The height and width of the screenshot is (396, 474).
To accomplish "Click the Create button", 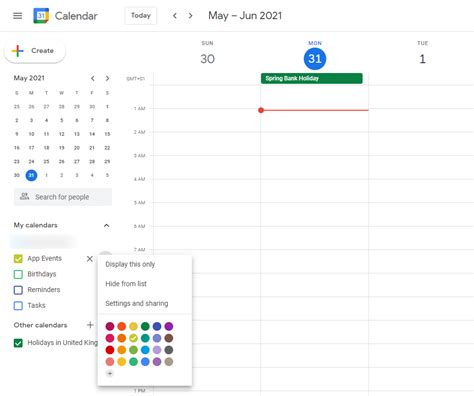I will point(35,51).
